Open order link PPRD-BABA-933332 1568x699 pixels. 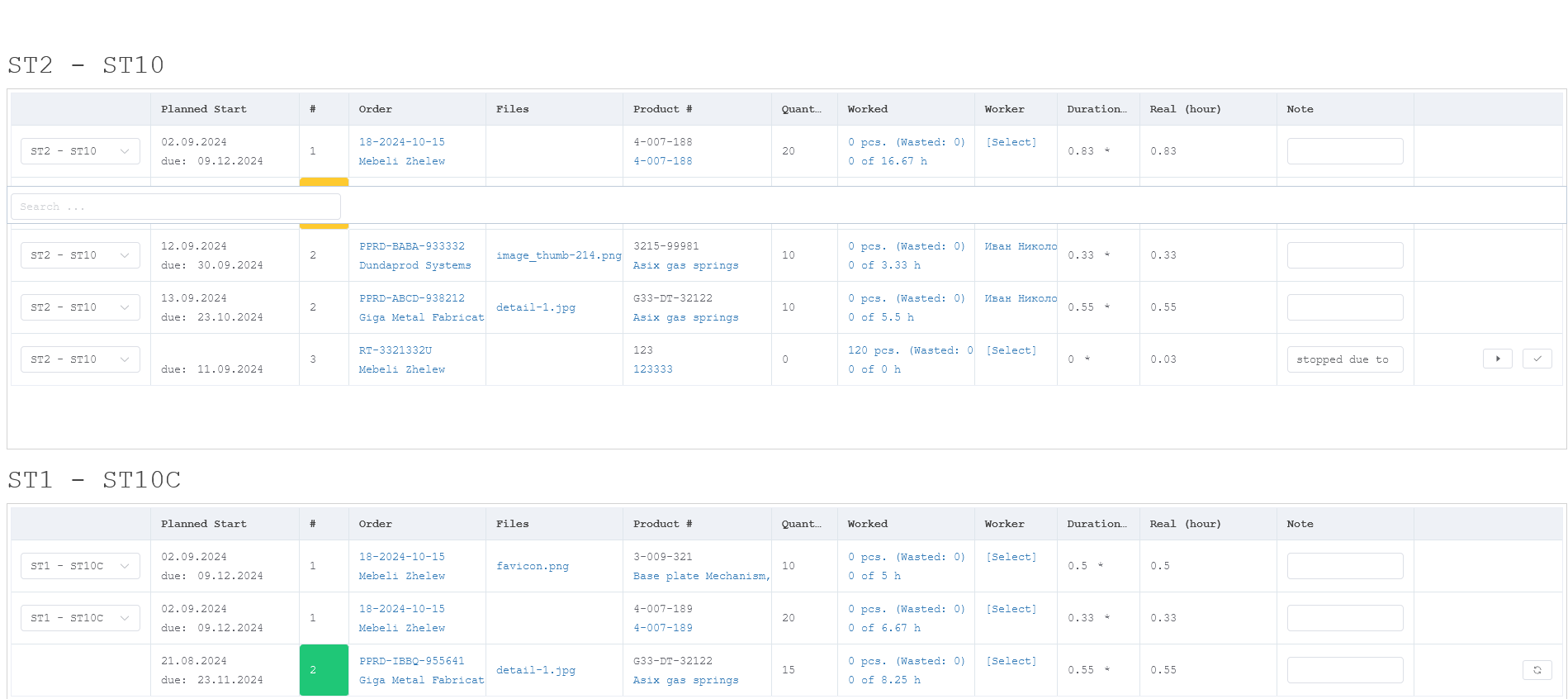(x=411, y=246)
